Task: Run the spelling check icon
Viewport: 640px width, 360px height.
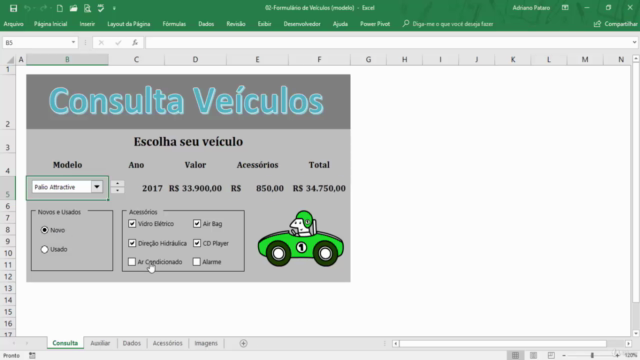Action: pyautogui.click(x=101, y=8)
